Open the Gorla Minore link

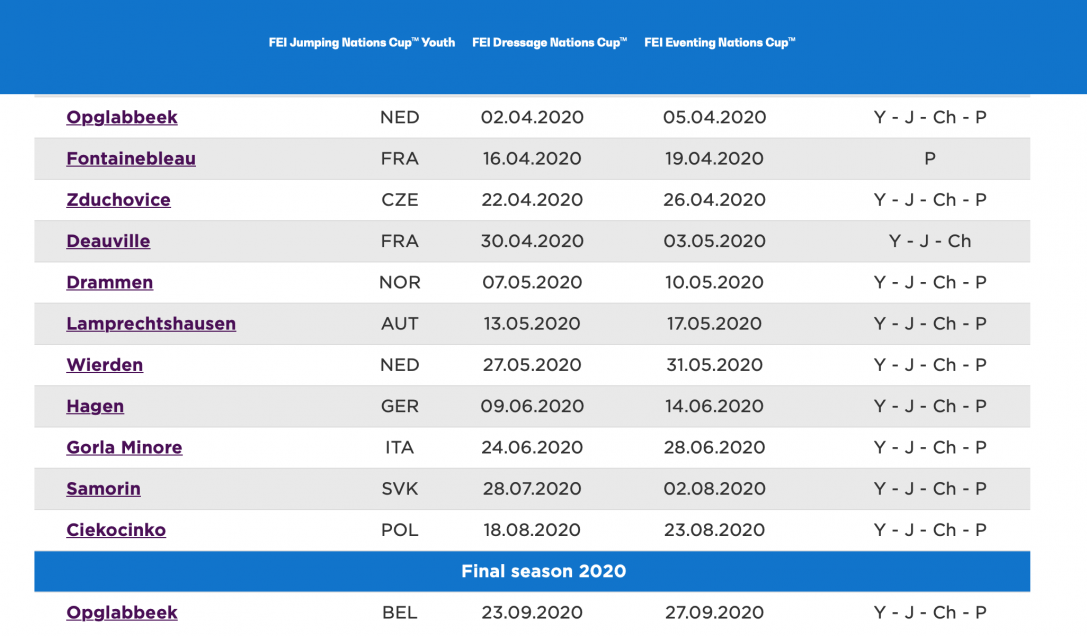(124, 447)
